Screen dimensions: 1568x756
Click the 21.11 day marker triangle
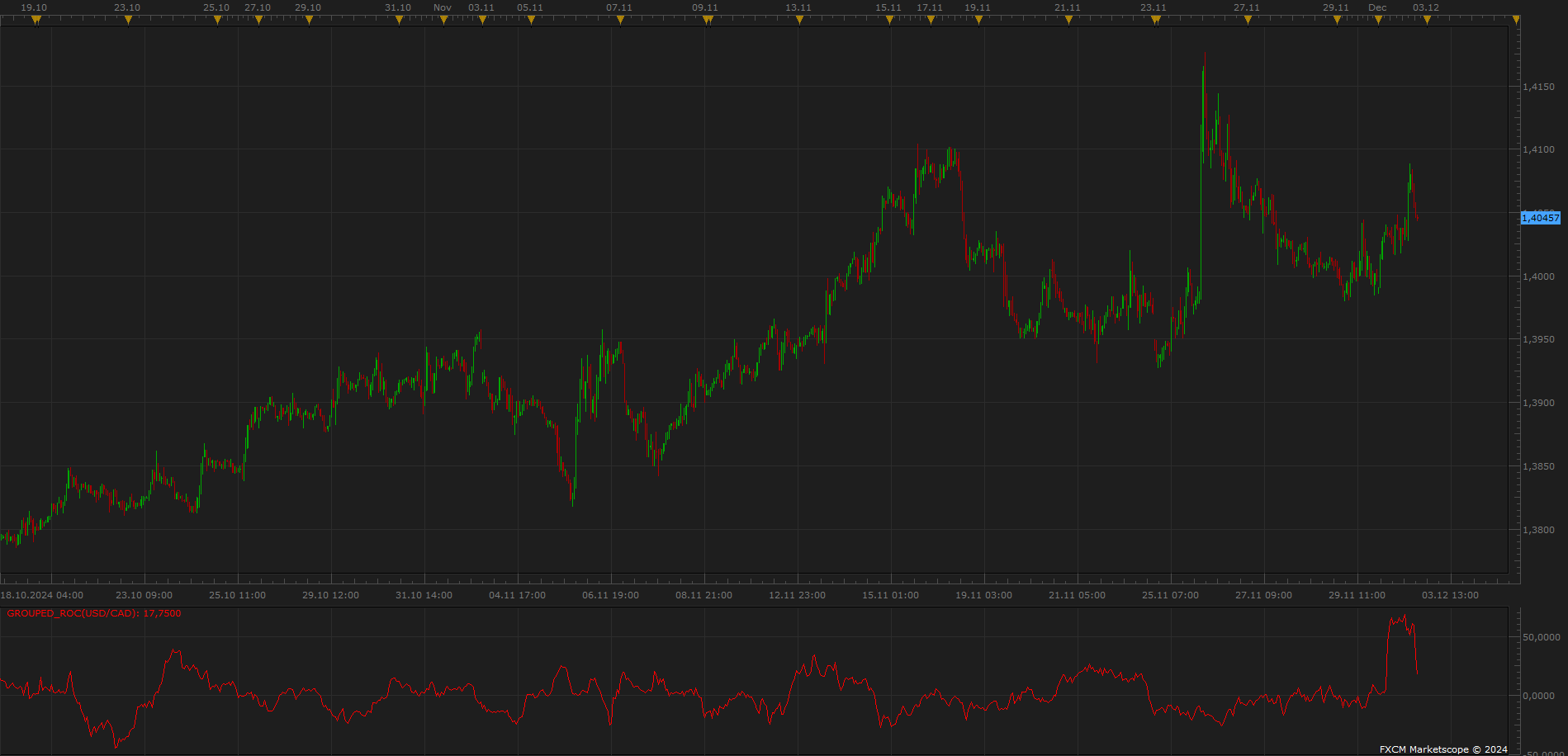pos(1068,21)
